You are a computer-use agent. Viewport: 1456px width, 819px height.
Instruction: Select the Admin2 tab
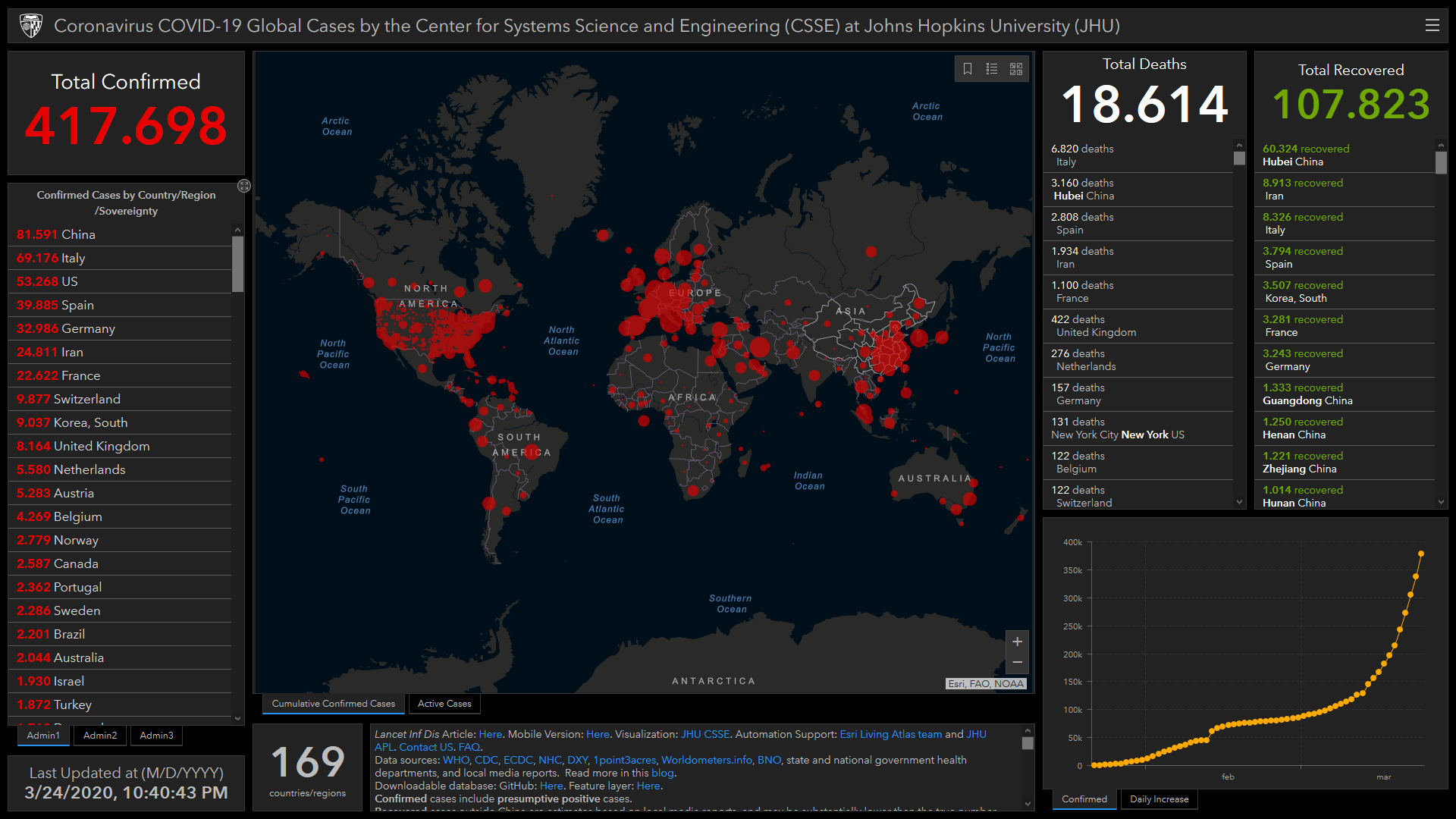click(x=100, y=736)
